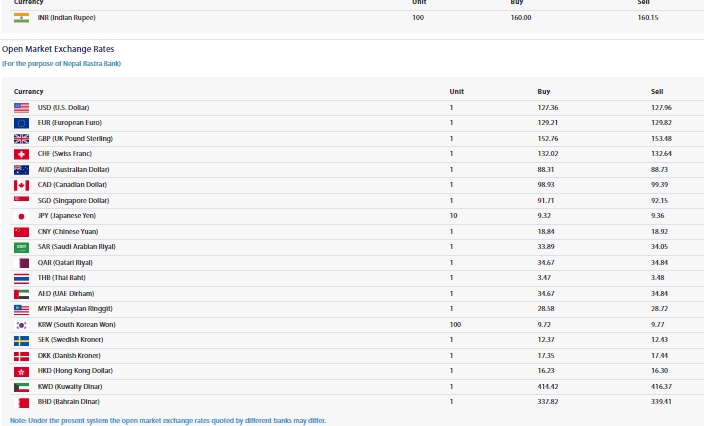Click the Unit column header in open market table
Screen dimensions: 704x426
pos(456,91)
